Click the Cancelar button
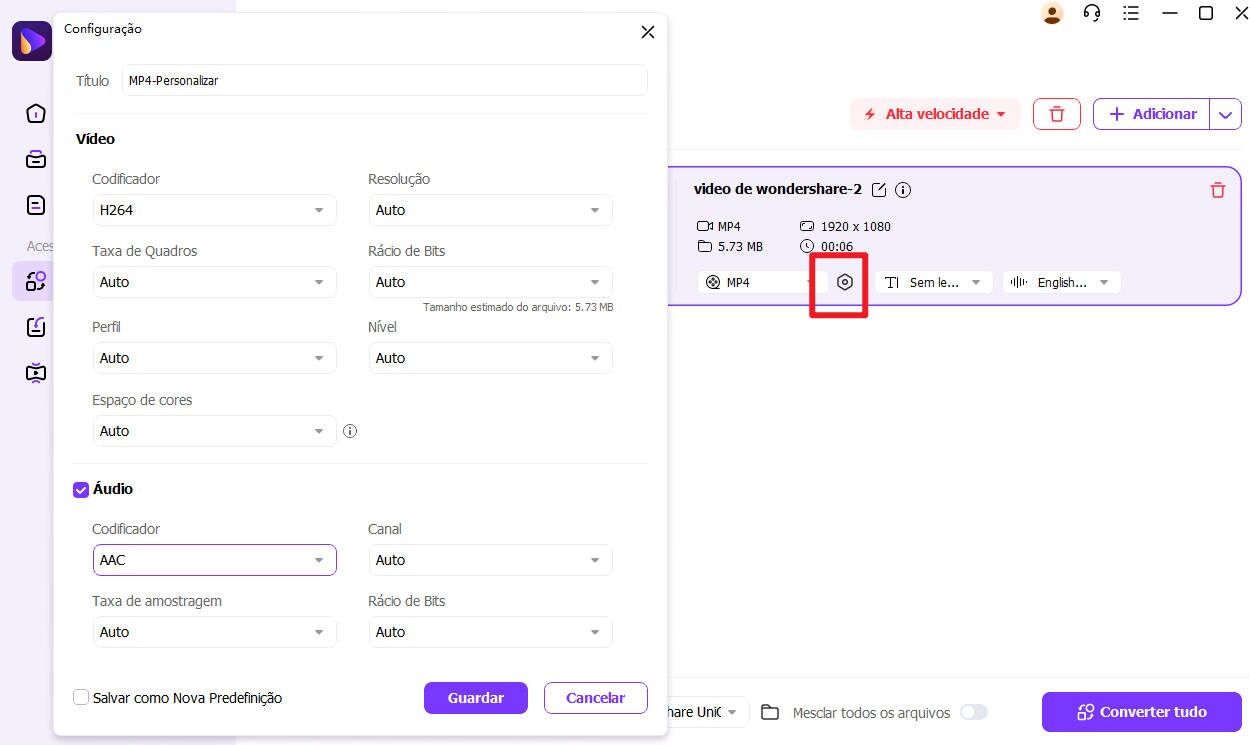This screenshot has width=1250, height=745. click(x=596, y=698)
